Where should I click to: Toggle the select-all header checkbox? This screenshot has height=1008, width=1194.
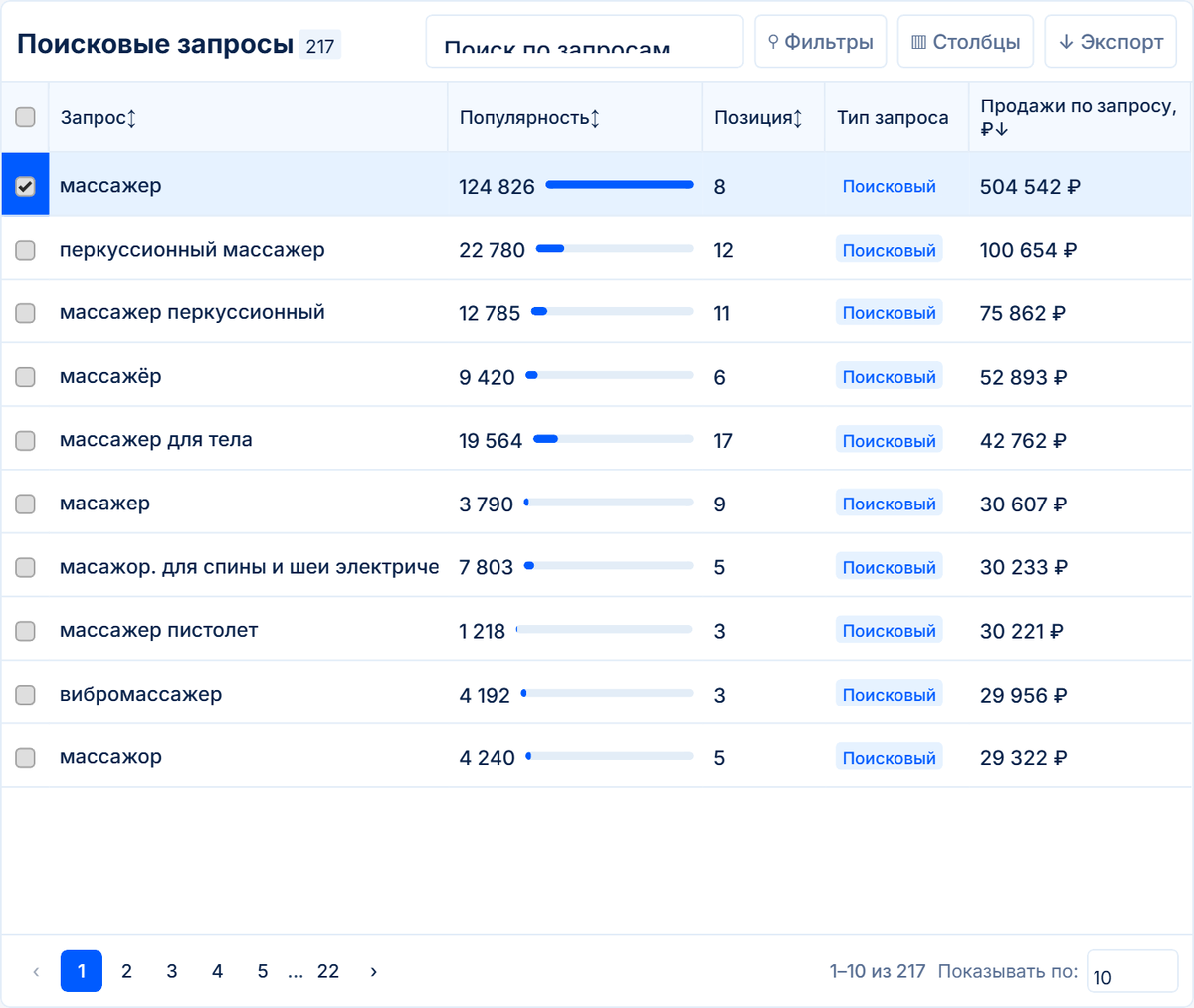click(x=26, y=117)
